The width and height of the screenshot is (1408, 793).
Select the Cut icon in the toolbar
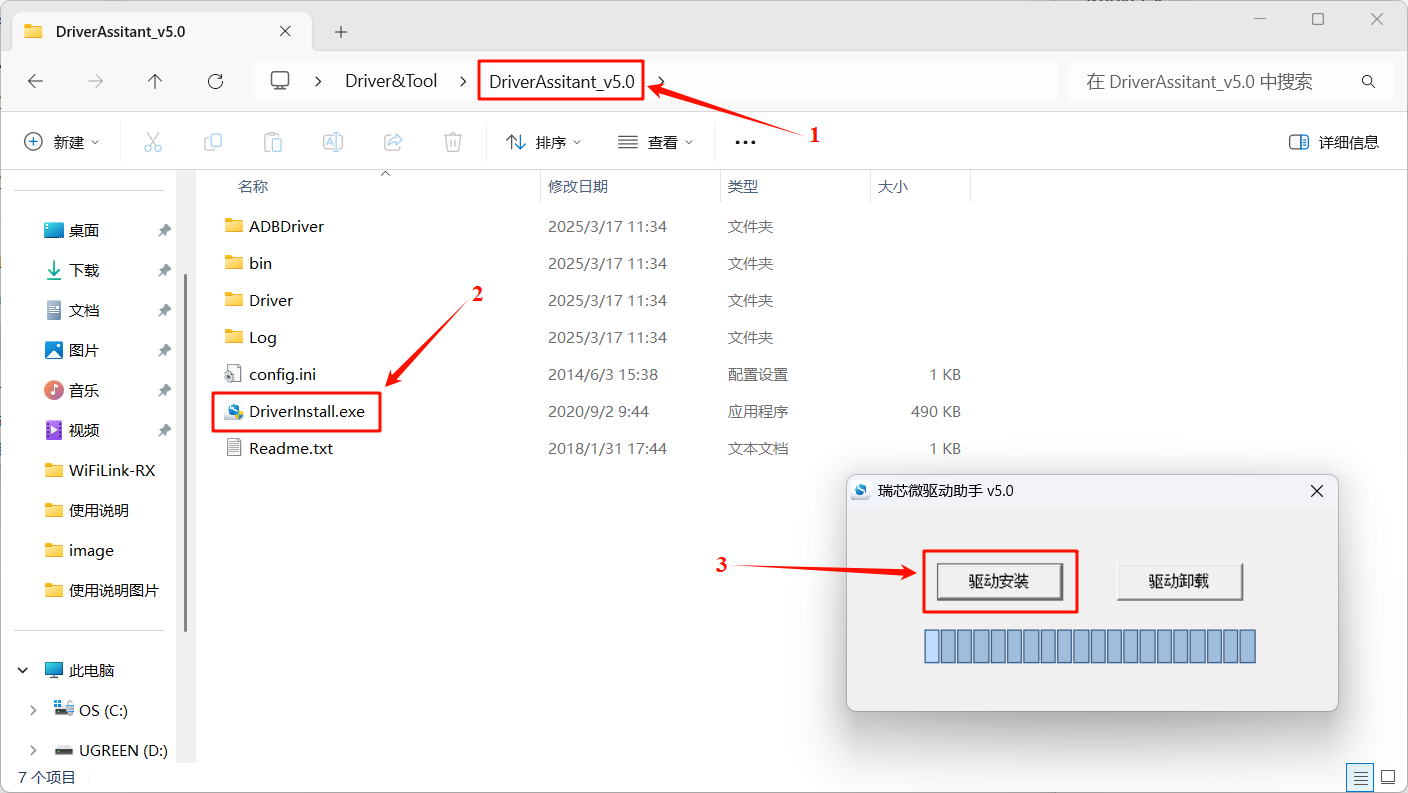tap(152, 141)
